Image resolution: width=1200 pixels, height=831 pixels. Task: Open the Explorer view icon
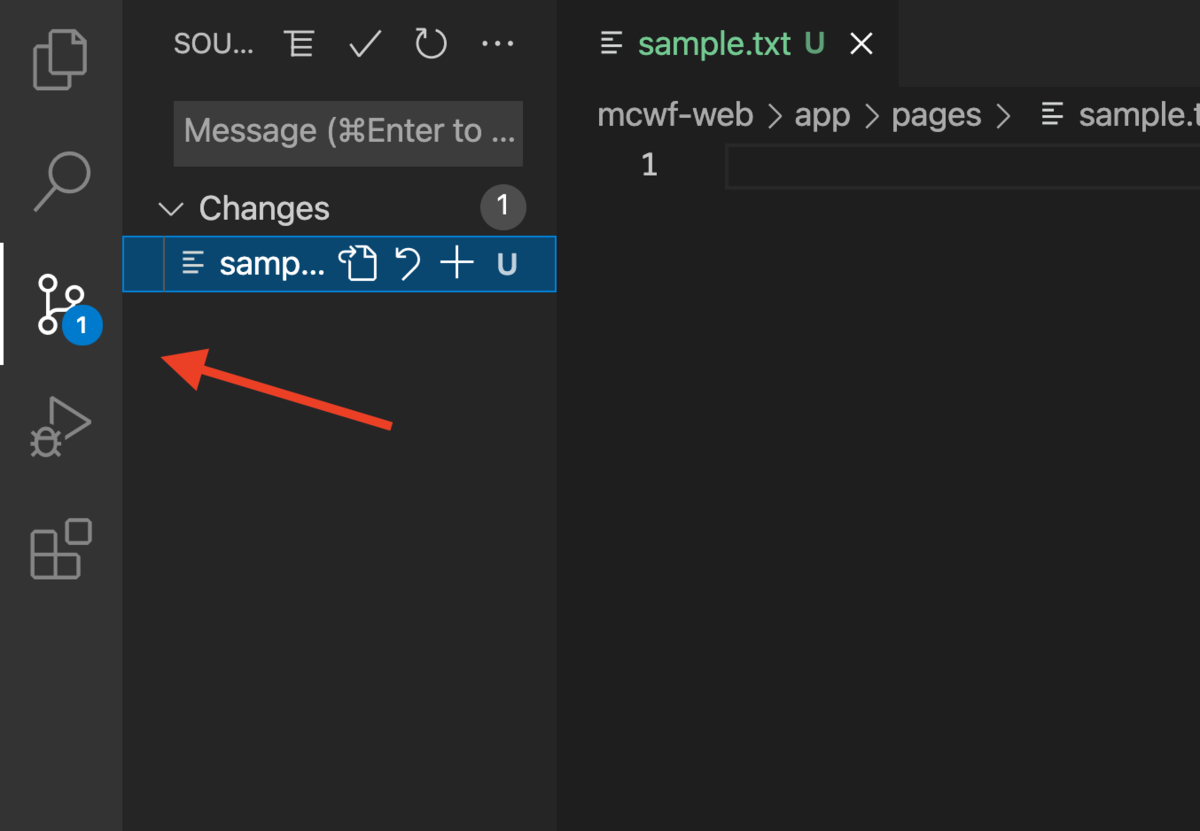click(x=60, y=60)
